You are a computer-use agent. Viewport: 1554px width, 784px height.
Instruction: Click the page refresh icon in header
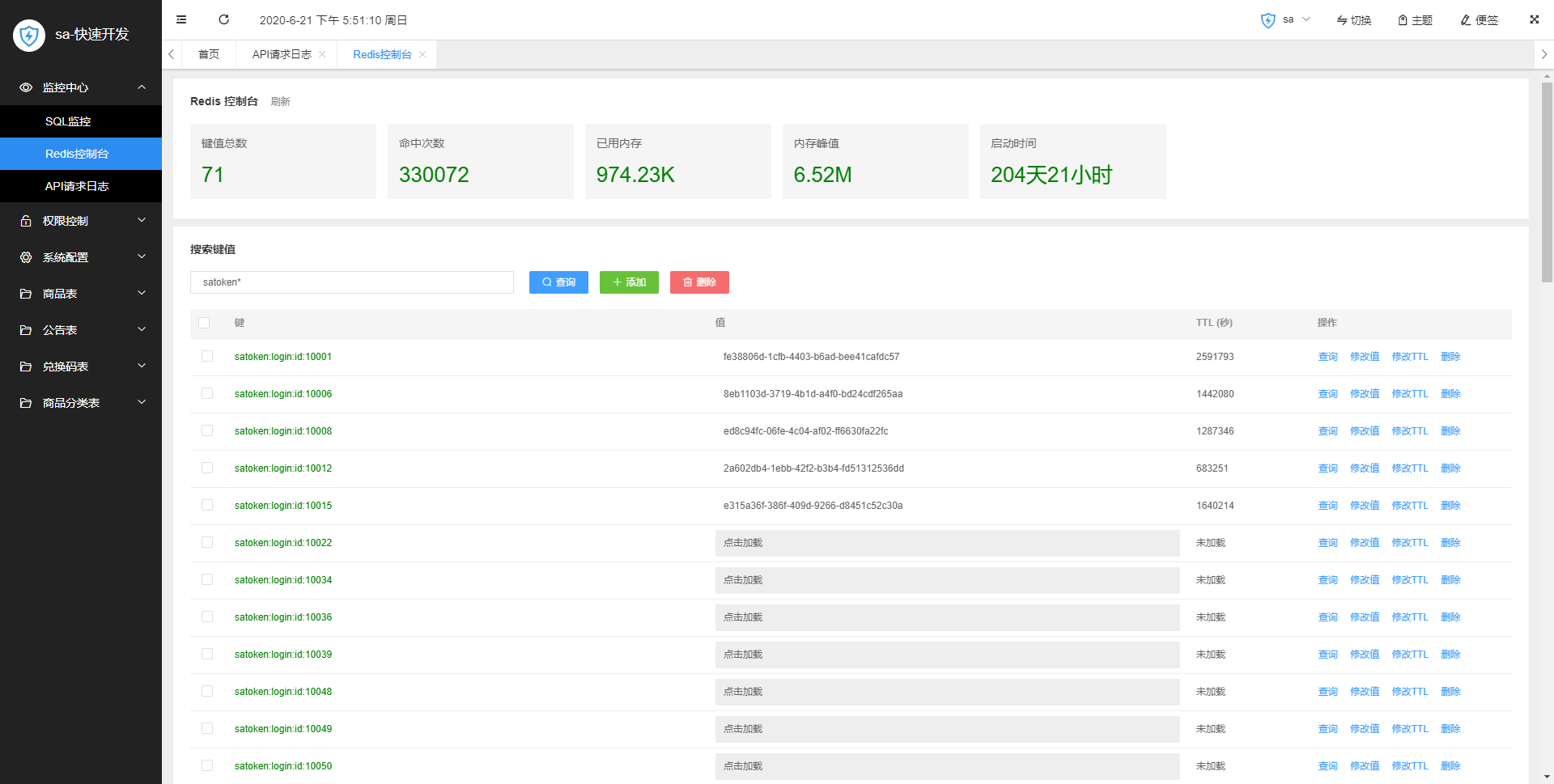point(224,19)
